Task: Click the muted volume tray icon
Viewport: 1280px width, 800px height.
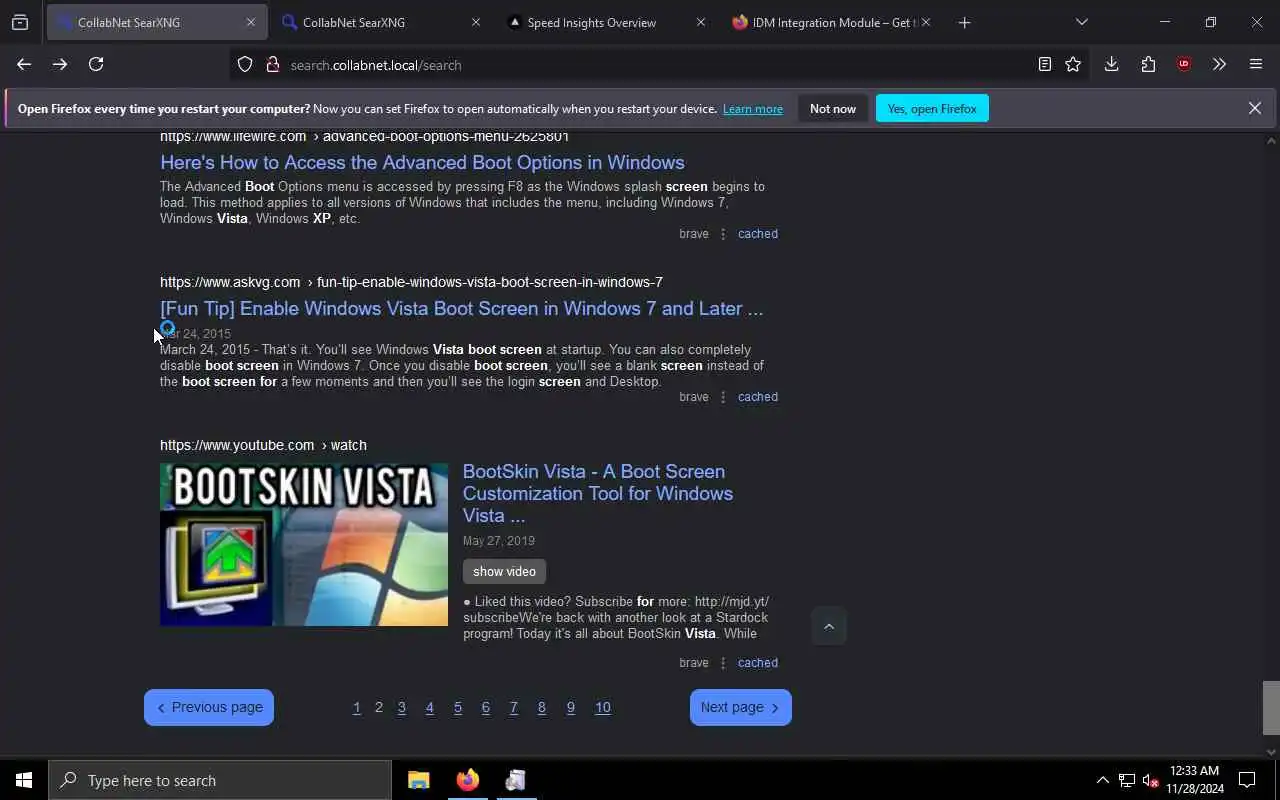Action: 1151,780
